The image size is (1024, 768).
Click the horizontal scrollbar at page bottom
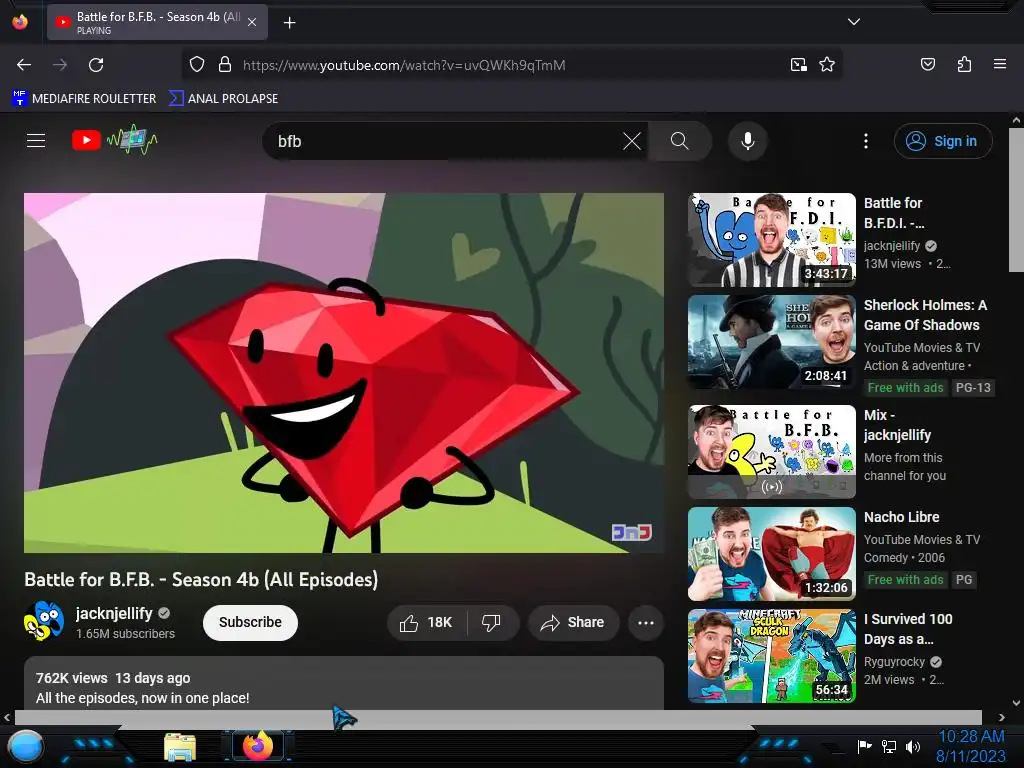point(498,718)
